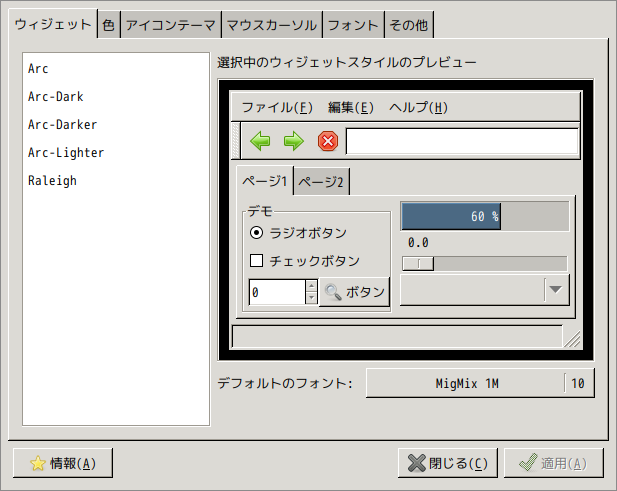Select the Arc-Lighter theme
The height and width of the screenshot is (491, 617).
[116, 152]
